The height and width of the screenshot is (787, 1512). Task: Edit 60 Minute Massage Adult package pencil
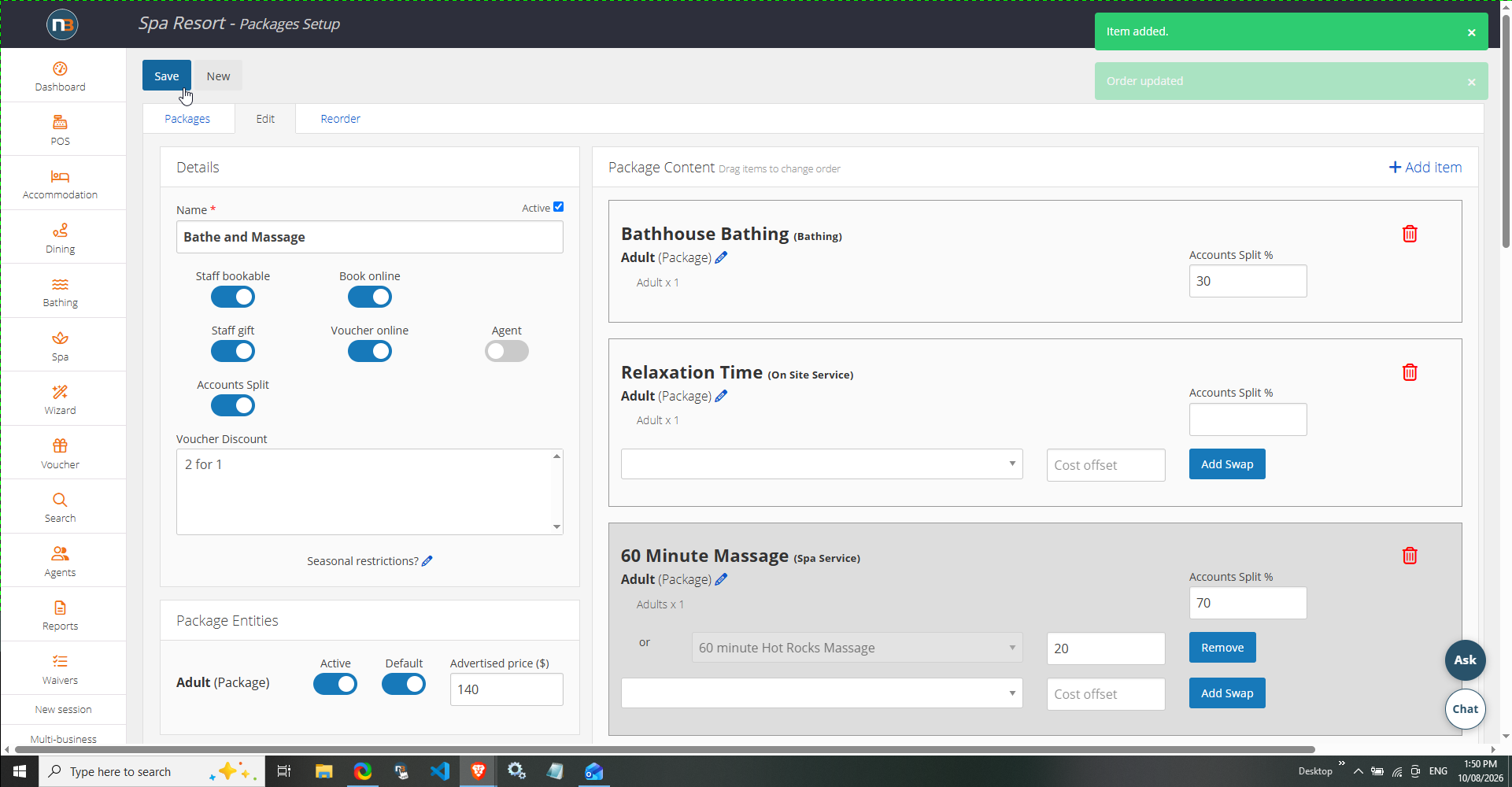point(721,579)
